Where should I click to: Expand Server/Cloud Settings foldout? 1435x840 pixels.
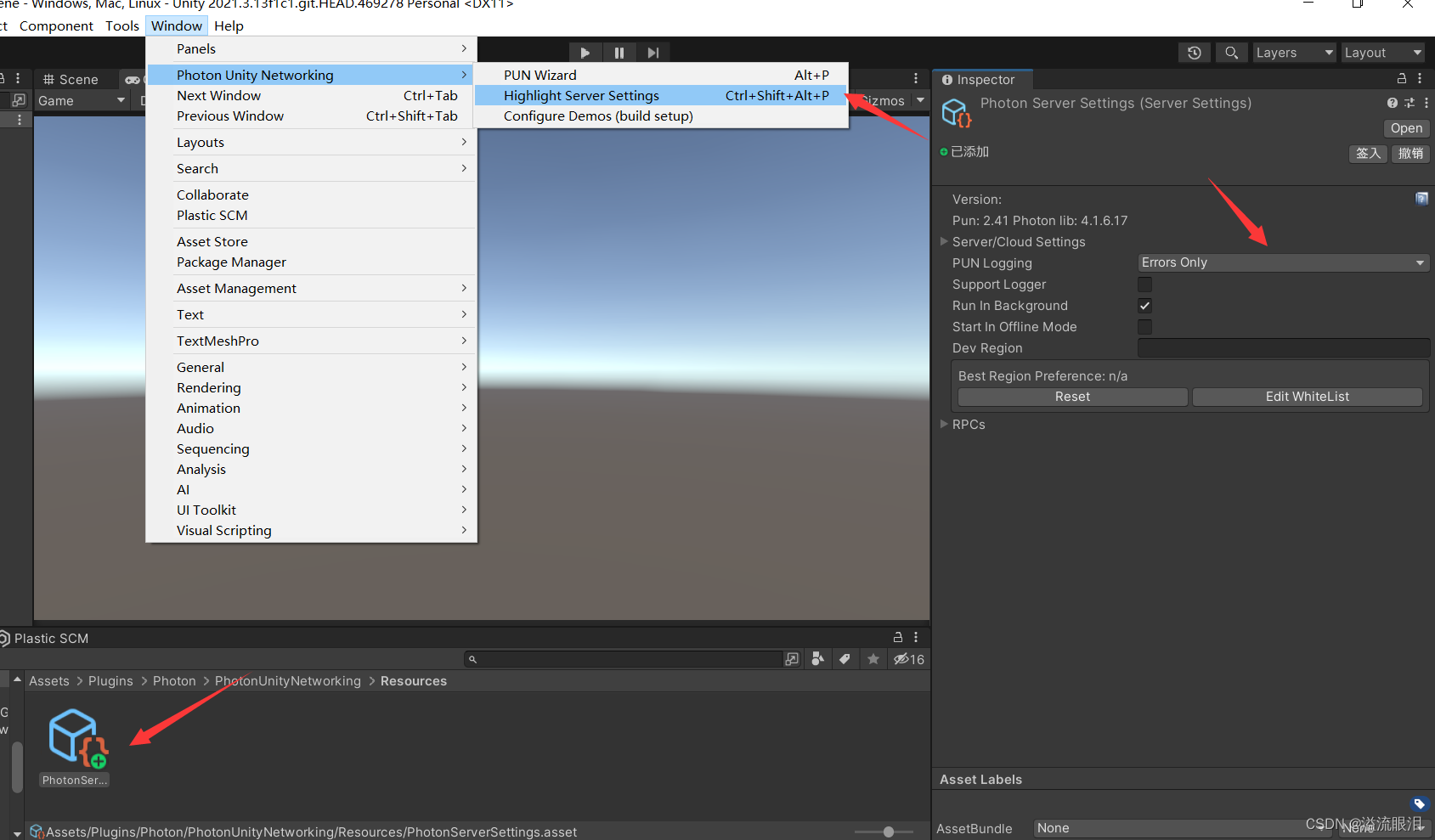click(x=944, y=241)
